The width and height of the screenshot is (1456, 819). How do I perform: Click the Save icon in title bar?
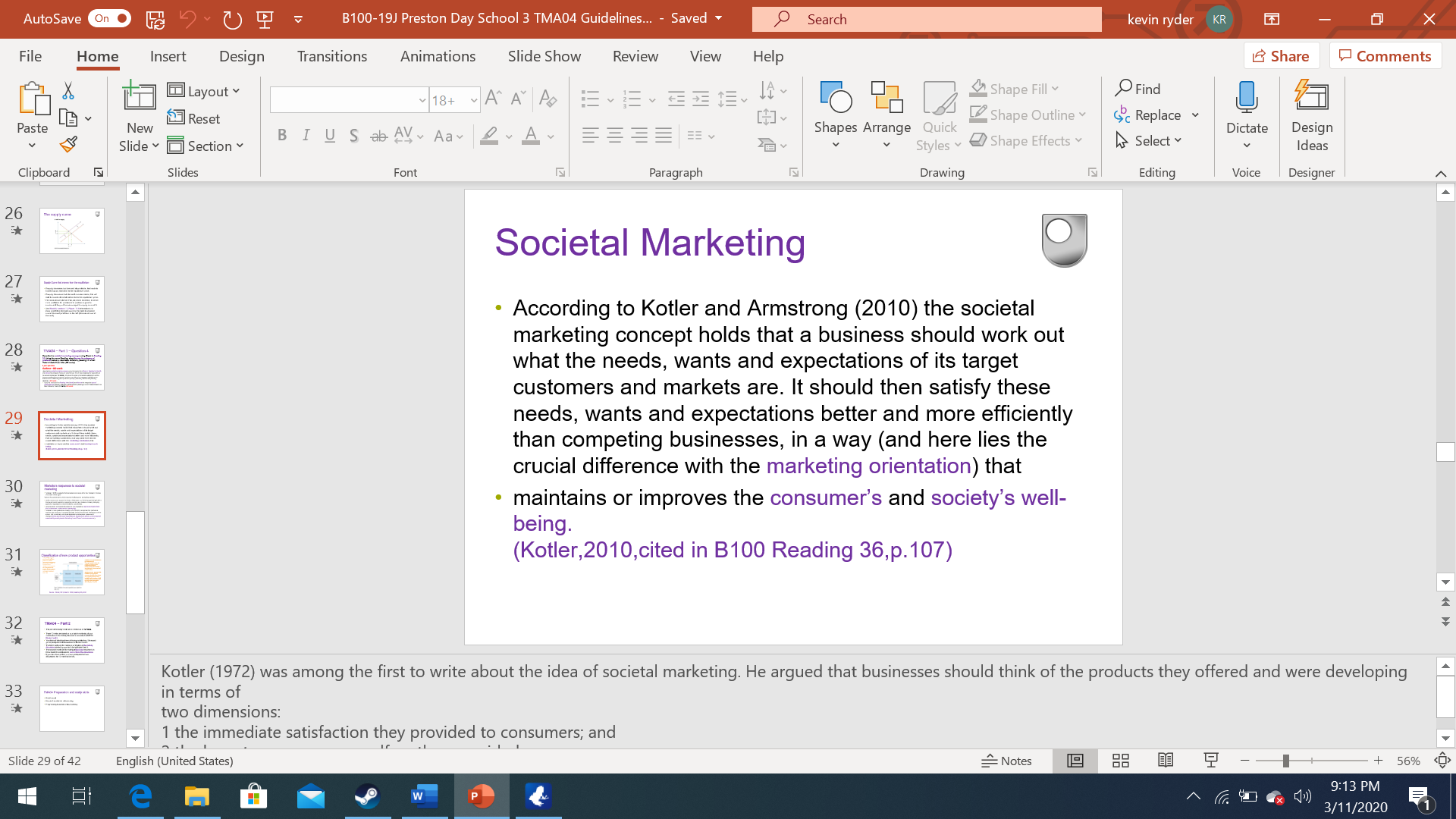tap(155, 20)
